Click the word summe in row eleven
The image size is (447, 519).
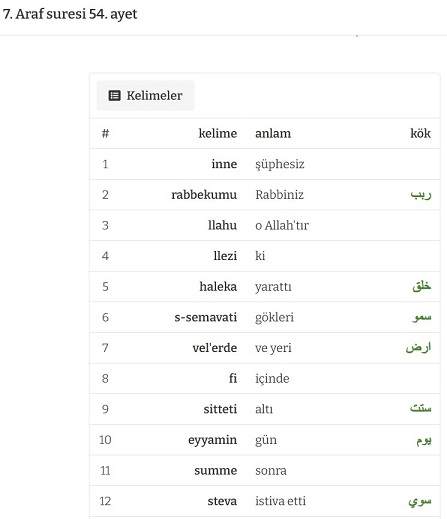pos(216,471)
